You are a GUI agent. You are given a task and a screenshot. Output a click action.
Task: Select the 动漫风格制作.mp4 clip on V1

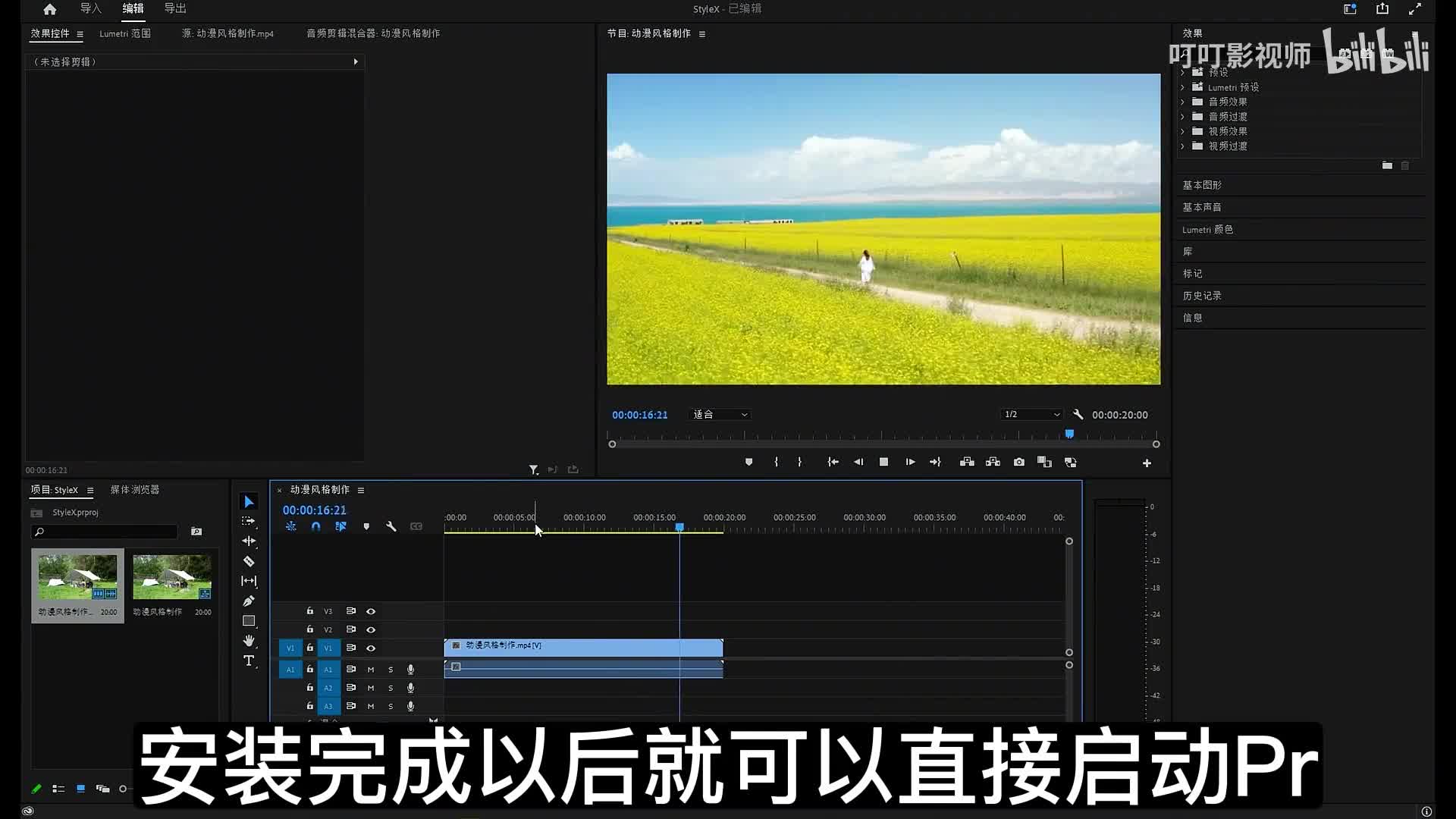pos(582,647)
